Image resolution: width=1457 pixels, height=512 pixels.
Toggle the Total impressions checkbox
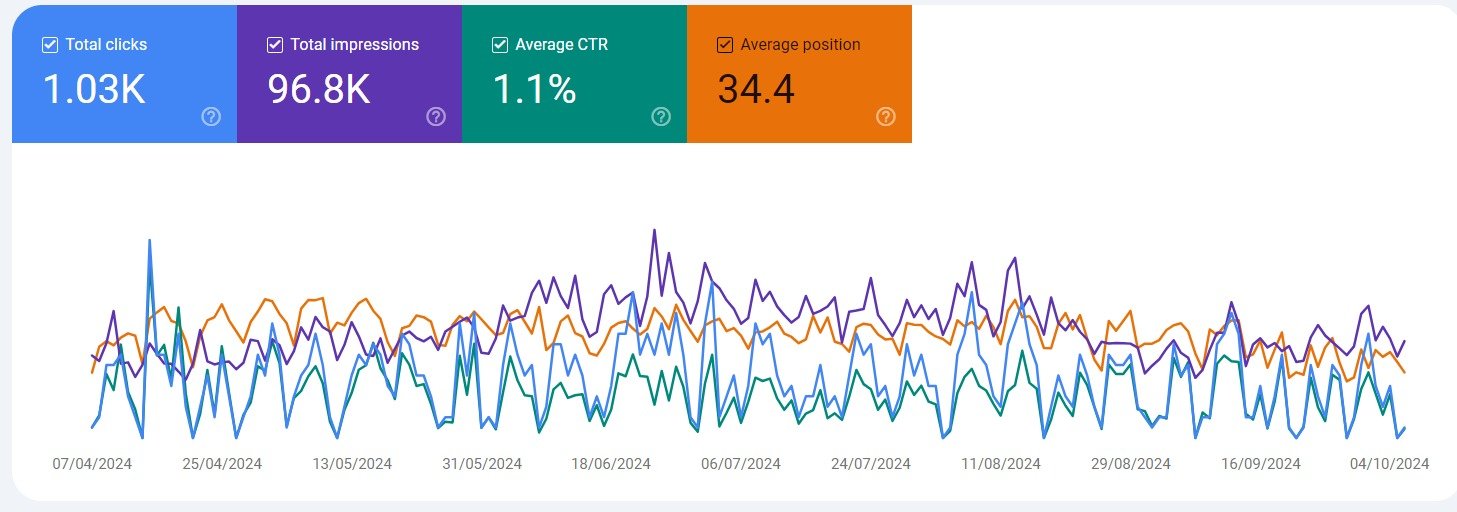pos(275,45)
